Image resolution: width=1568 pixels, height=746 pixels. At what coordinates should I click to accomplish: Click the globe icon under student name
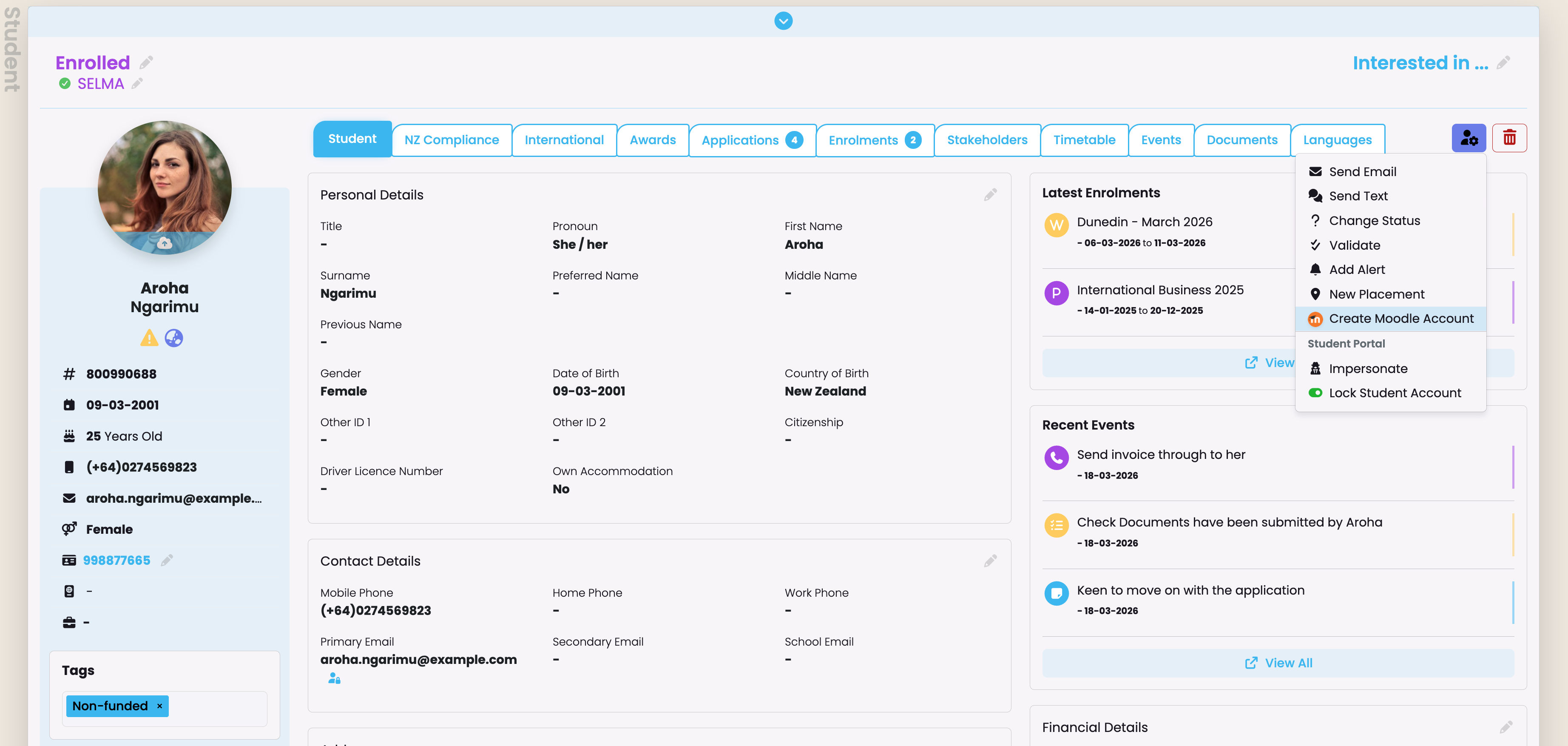pyautogui.click(x=174, y=338)
